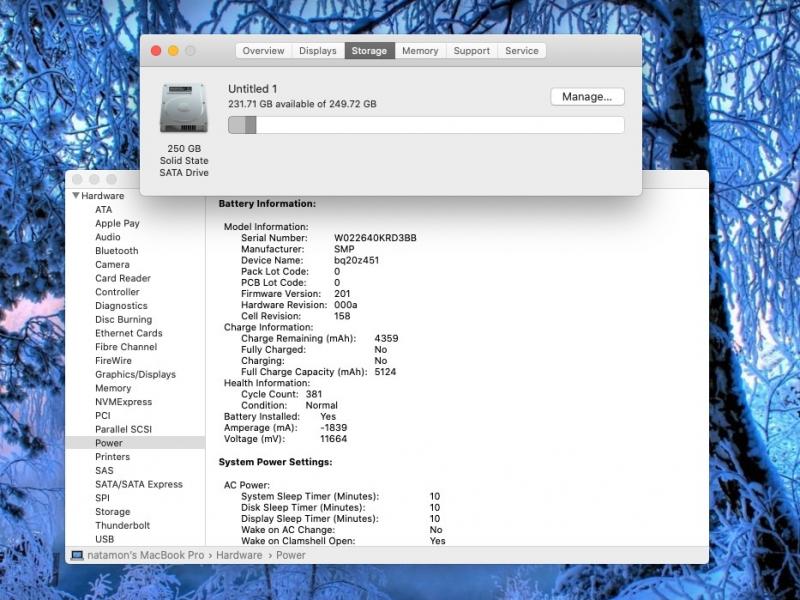Switch to the Overview tab
The width and height of the screenshot is (800, 600).
tap(263, 51)
